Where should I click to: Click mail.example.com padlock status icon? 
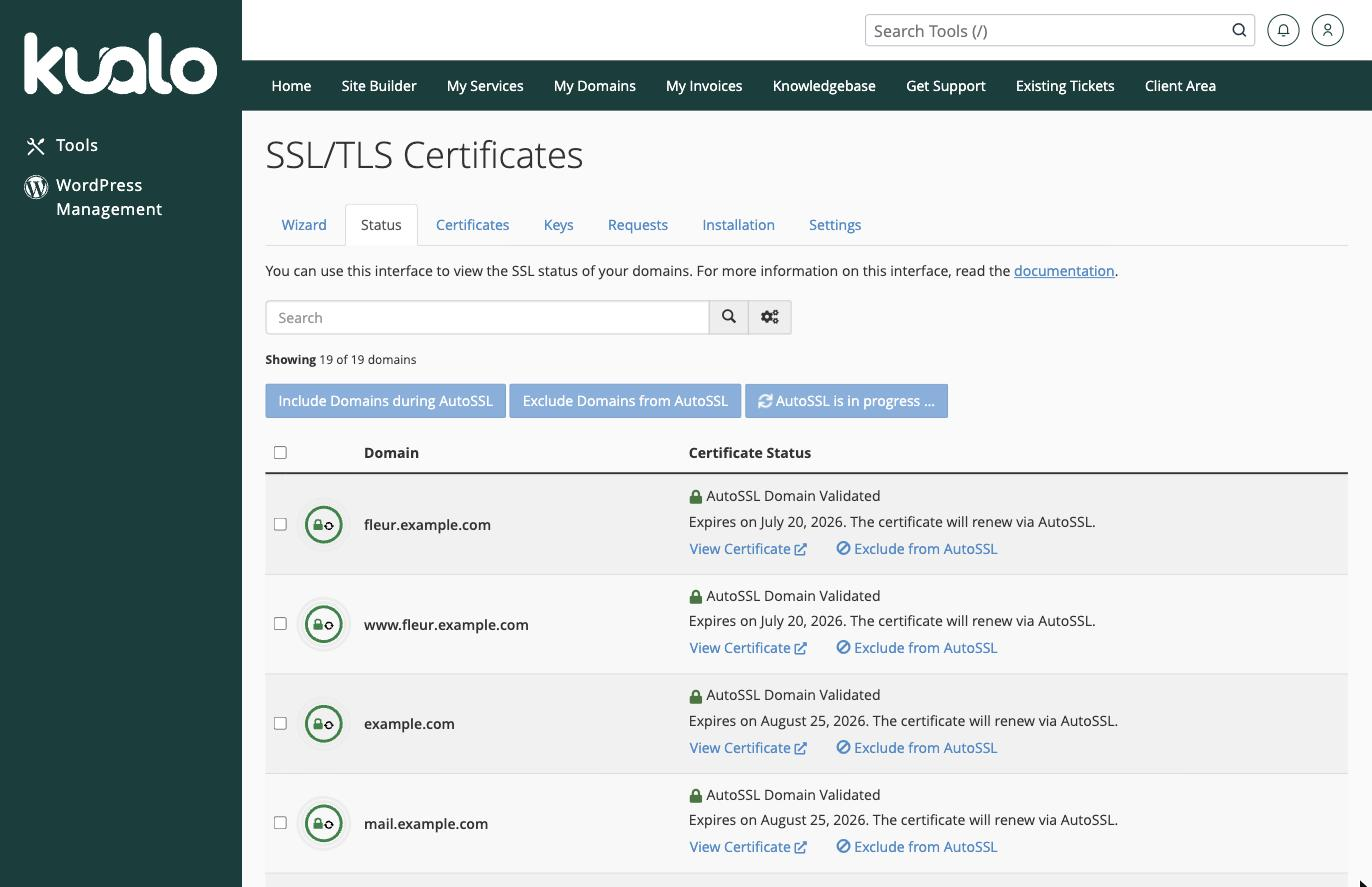[324, 823]
